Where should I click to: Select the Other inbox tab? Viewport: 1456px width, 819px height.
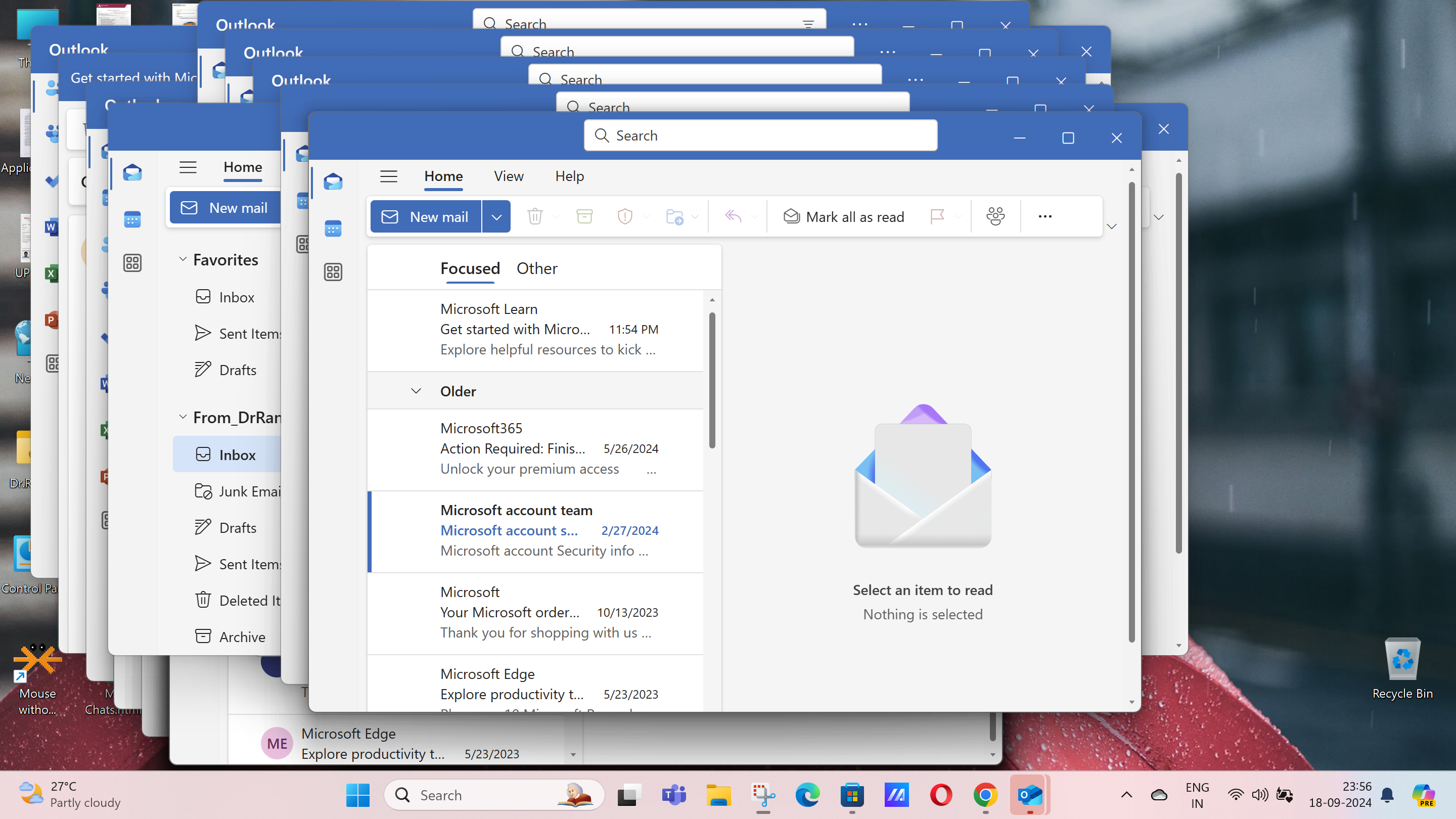click(x=537, y=268)
